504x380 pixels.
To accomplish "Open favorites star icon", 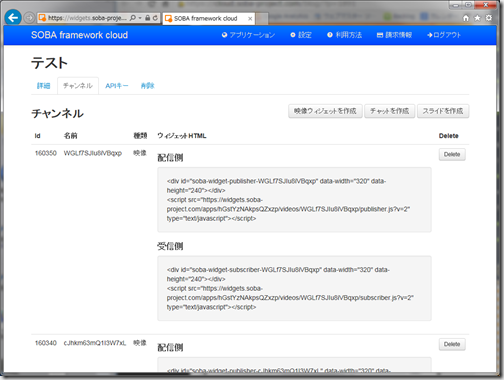I will coord(477,18).
